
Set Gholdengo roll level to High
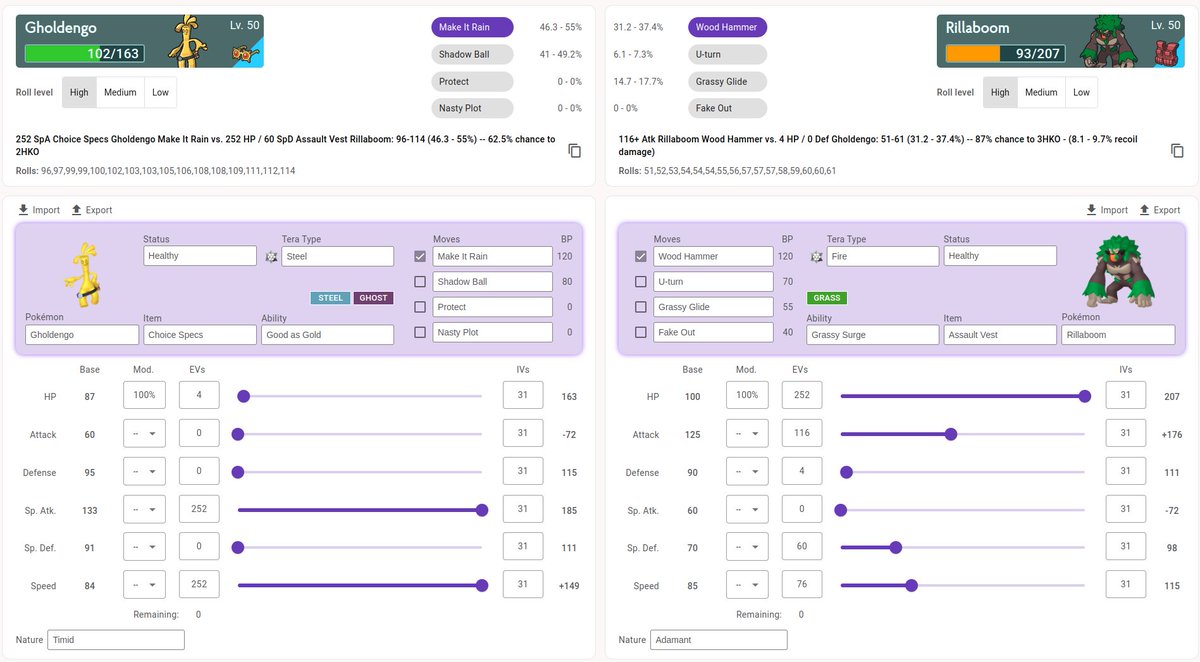coord(79,92)
